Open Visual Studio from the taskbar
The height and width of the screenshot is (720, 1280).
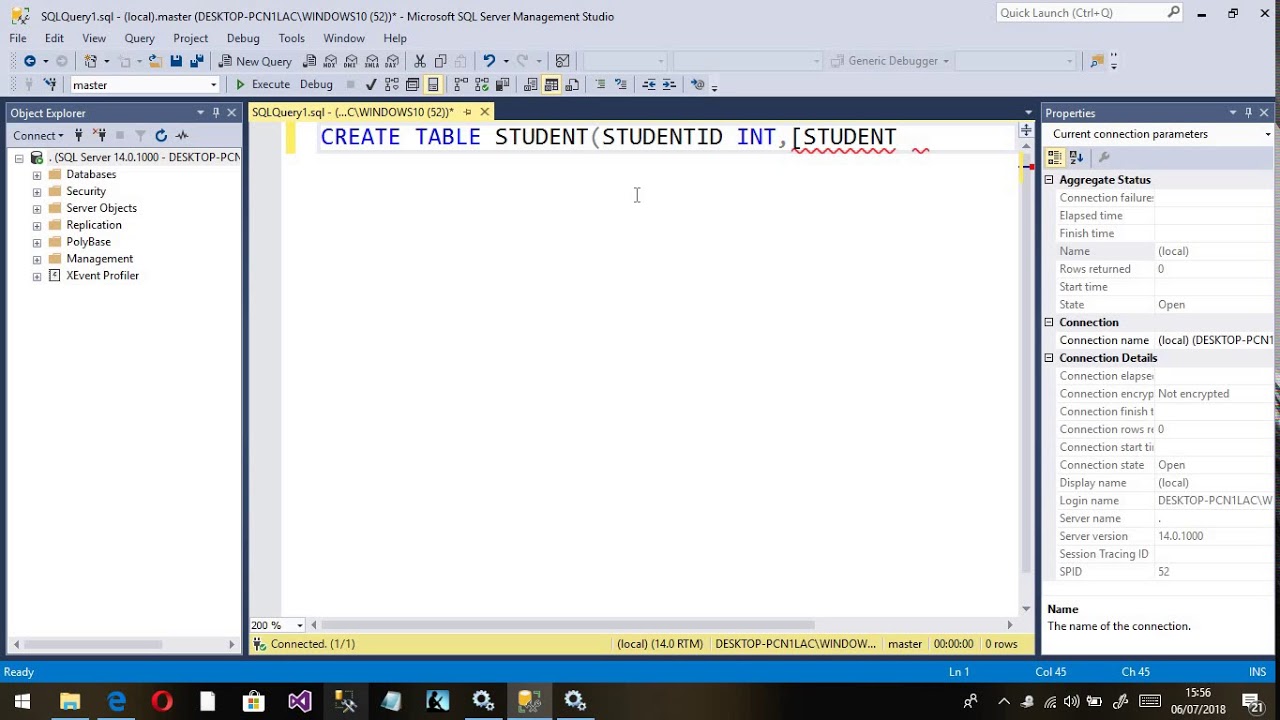click(x=299, y=701)
